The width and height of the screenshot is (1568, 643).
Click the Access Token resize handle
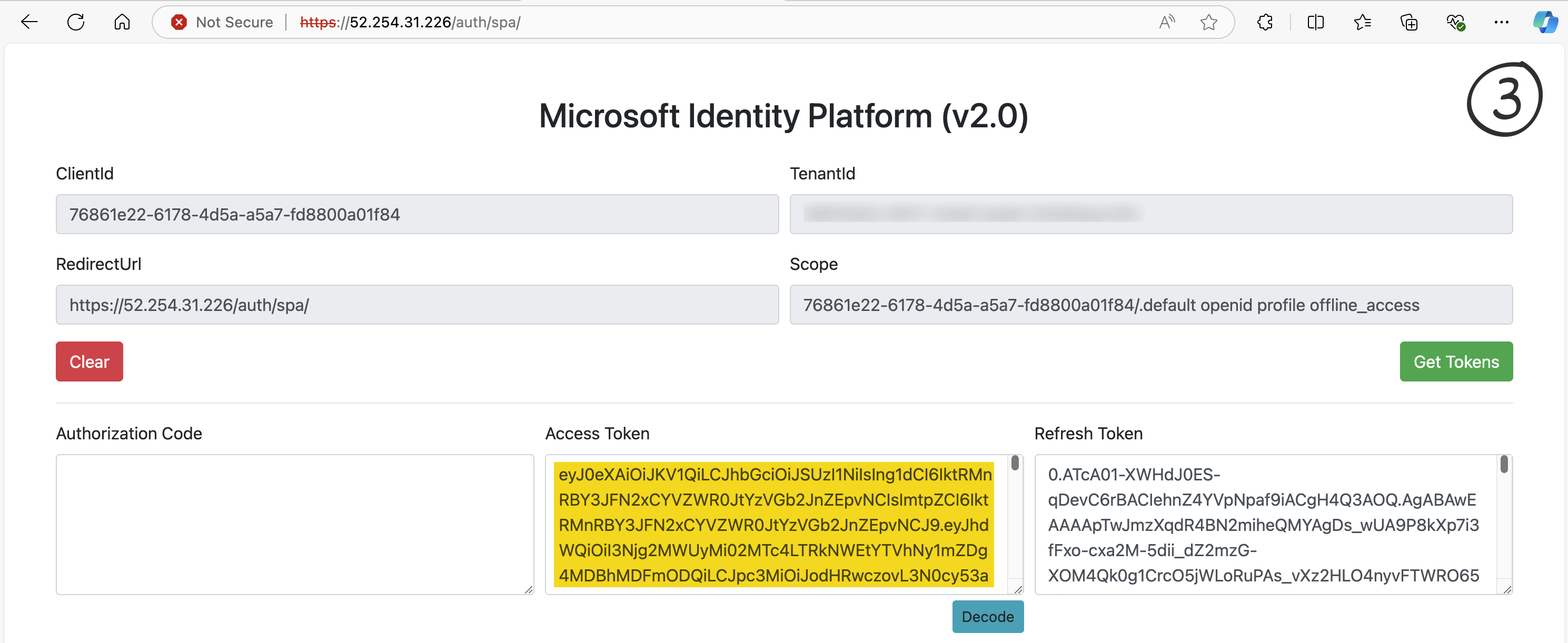tap(1018, 589)
